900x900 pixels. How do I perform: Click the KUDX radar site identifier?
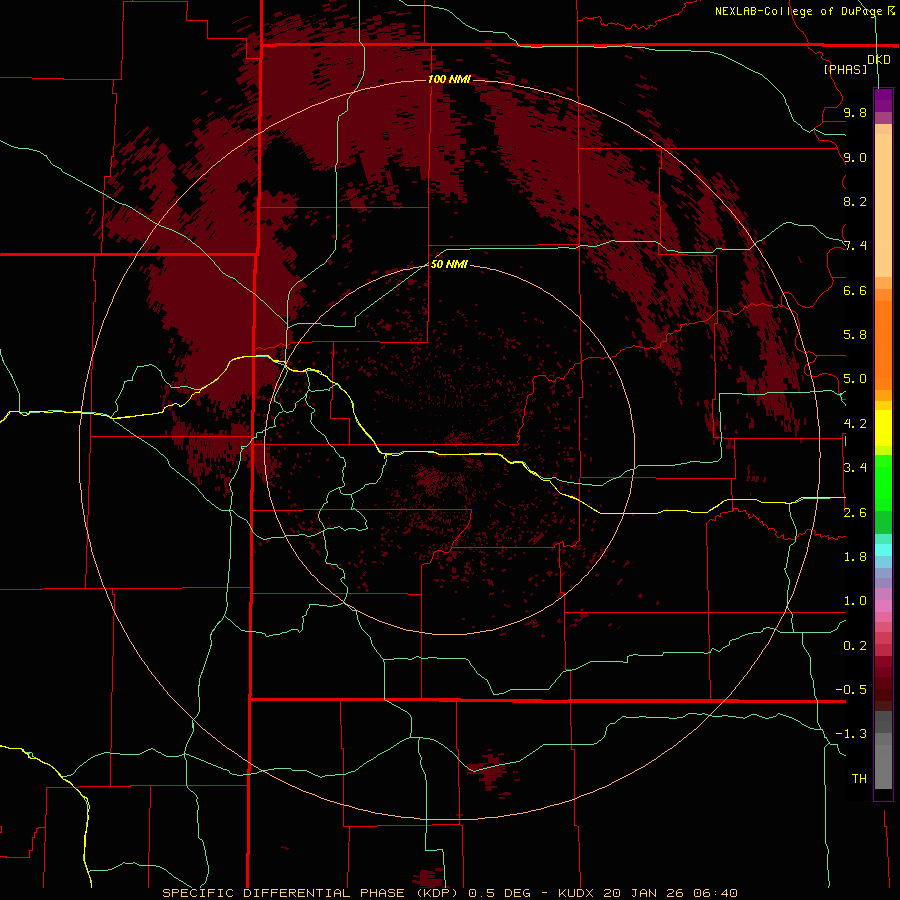click(x=577, y=893)
